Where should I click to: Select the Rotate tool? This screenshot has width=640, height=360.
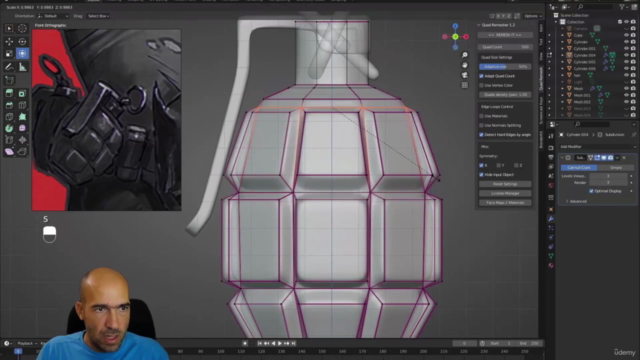22,42
